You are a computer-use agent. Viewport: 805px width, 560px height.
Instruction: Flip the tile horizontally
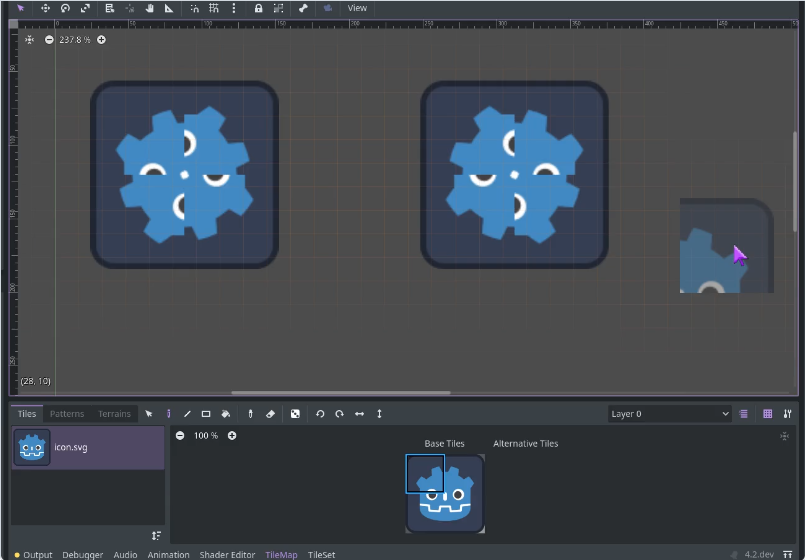coord(359,414)
